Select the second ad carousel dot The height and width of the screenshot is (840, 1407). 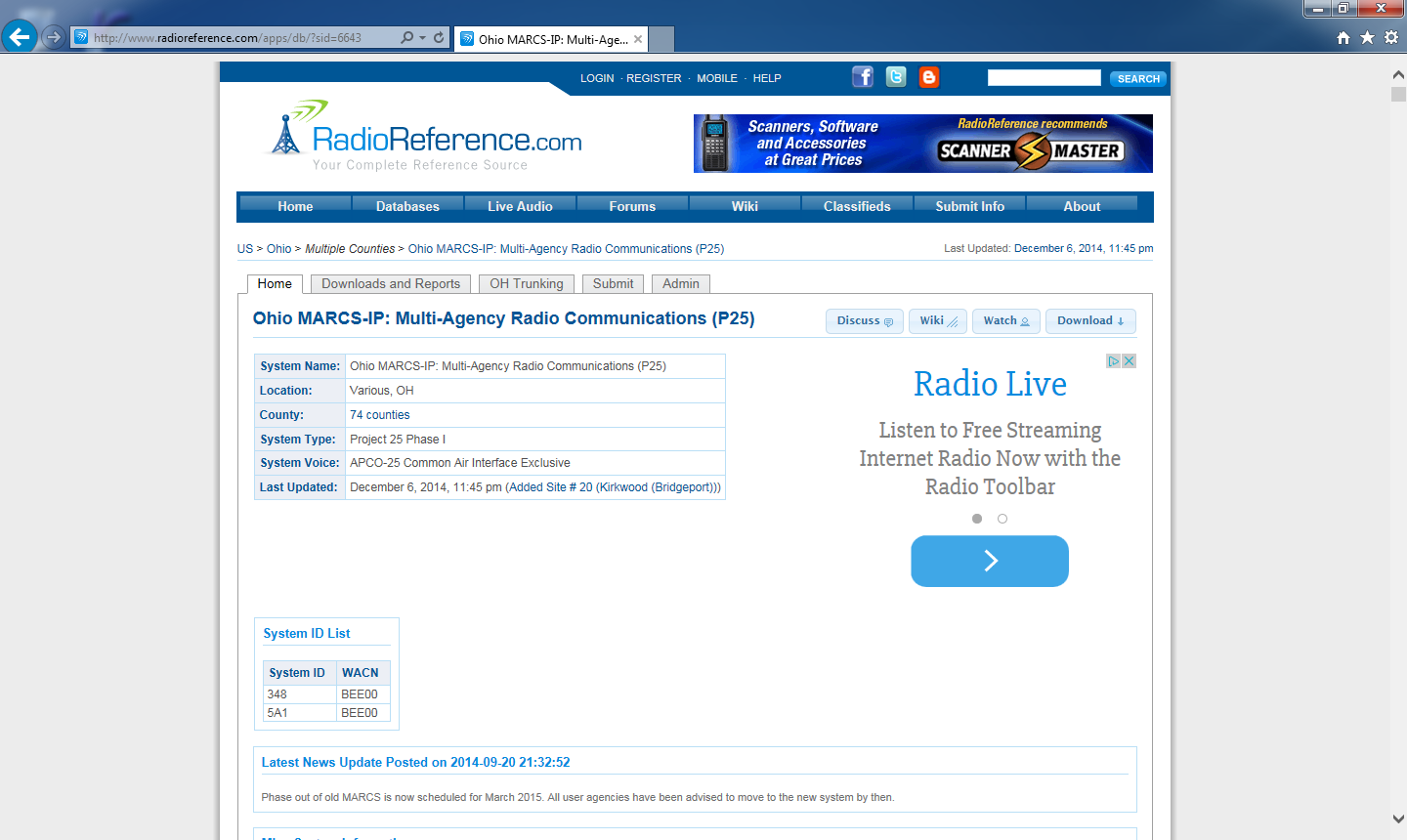pyautogui.click(x=1002, y=519)
